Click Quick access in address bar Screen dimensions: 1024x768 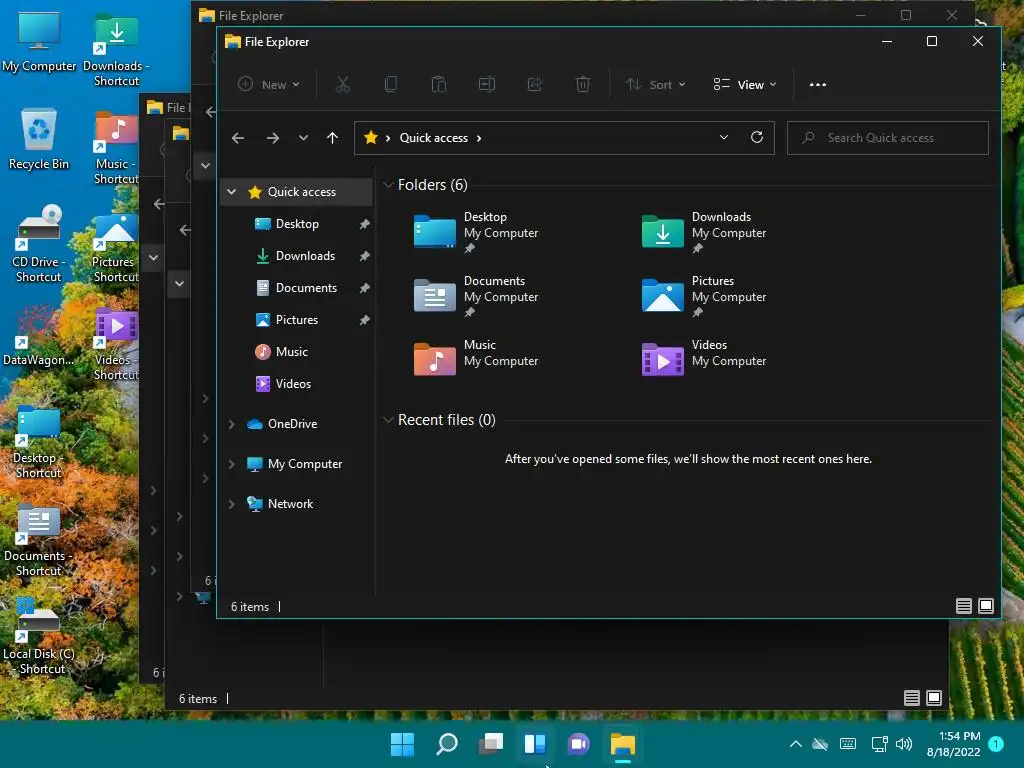tap(434, 138)
